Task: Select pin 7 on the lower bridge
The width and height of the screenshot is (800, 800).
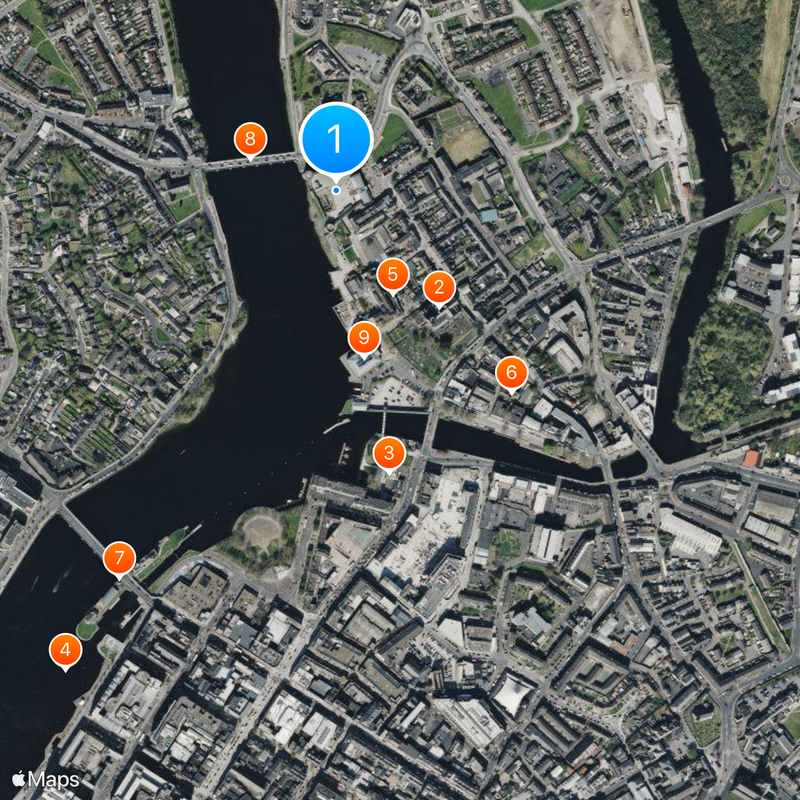Action: pyautogui.click(x=119, y=558)
